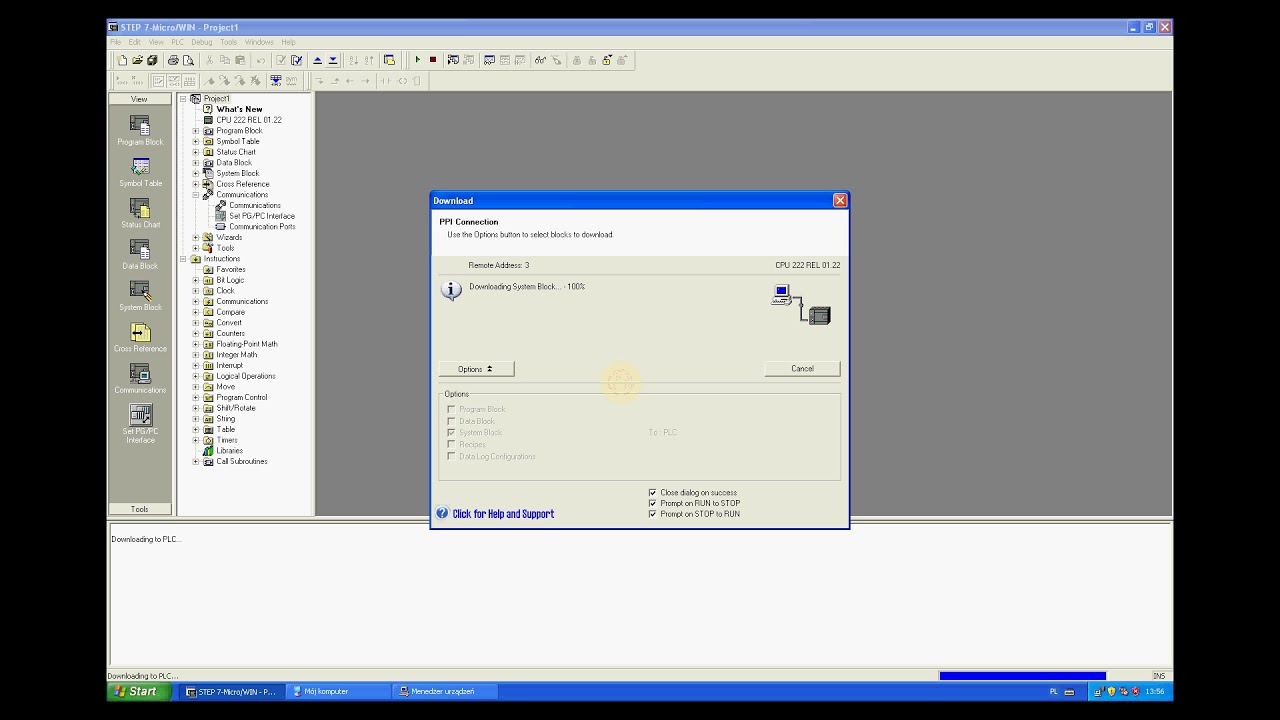This screenshot has height=720, width=1280.
Task: Click the Download toolbar icon
Action: tap(333, 60)
